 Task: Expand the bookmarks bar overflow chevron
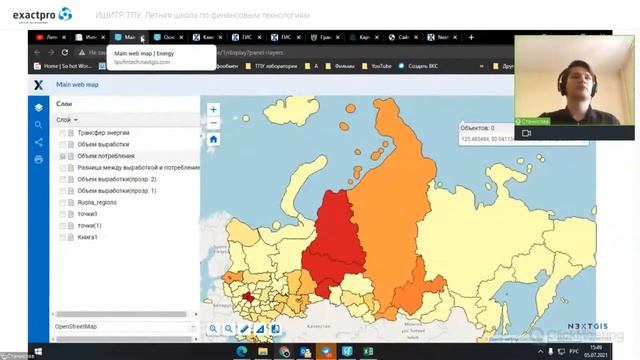(482, 66)
